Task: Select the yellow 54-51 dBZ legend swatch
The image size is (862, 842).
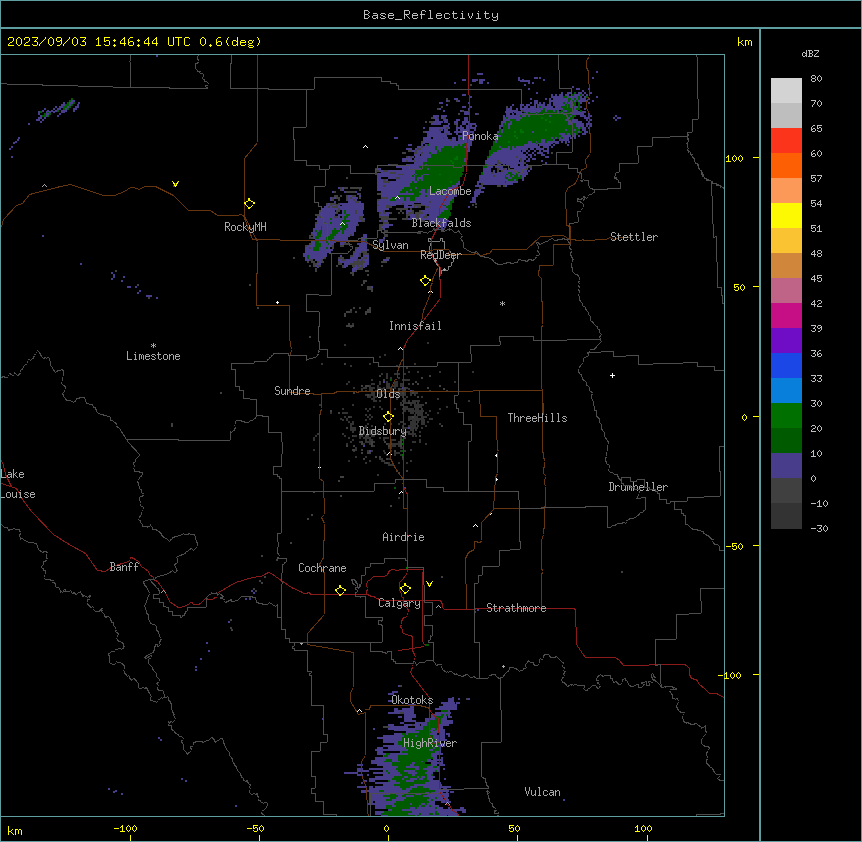Action: pos(786,215)
